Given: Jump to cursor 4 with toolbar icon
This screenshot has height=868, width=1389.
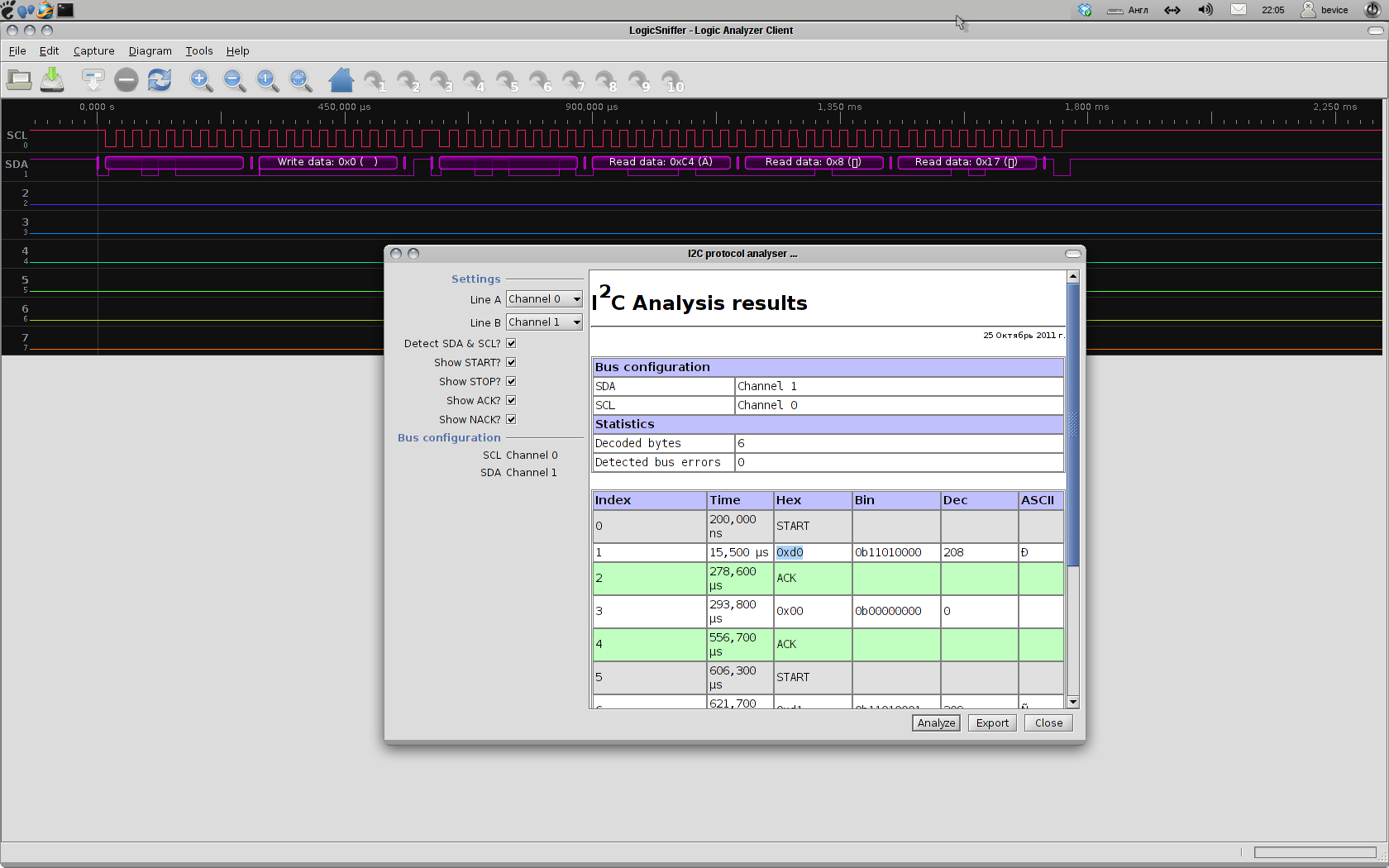Looking at the screenshot, I should pos(474,80).
